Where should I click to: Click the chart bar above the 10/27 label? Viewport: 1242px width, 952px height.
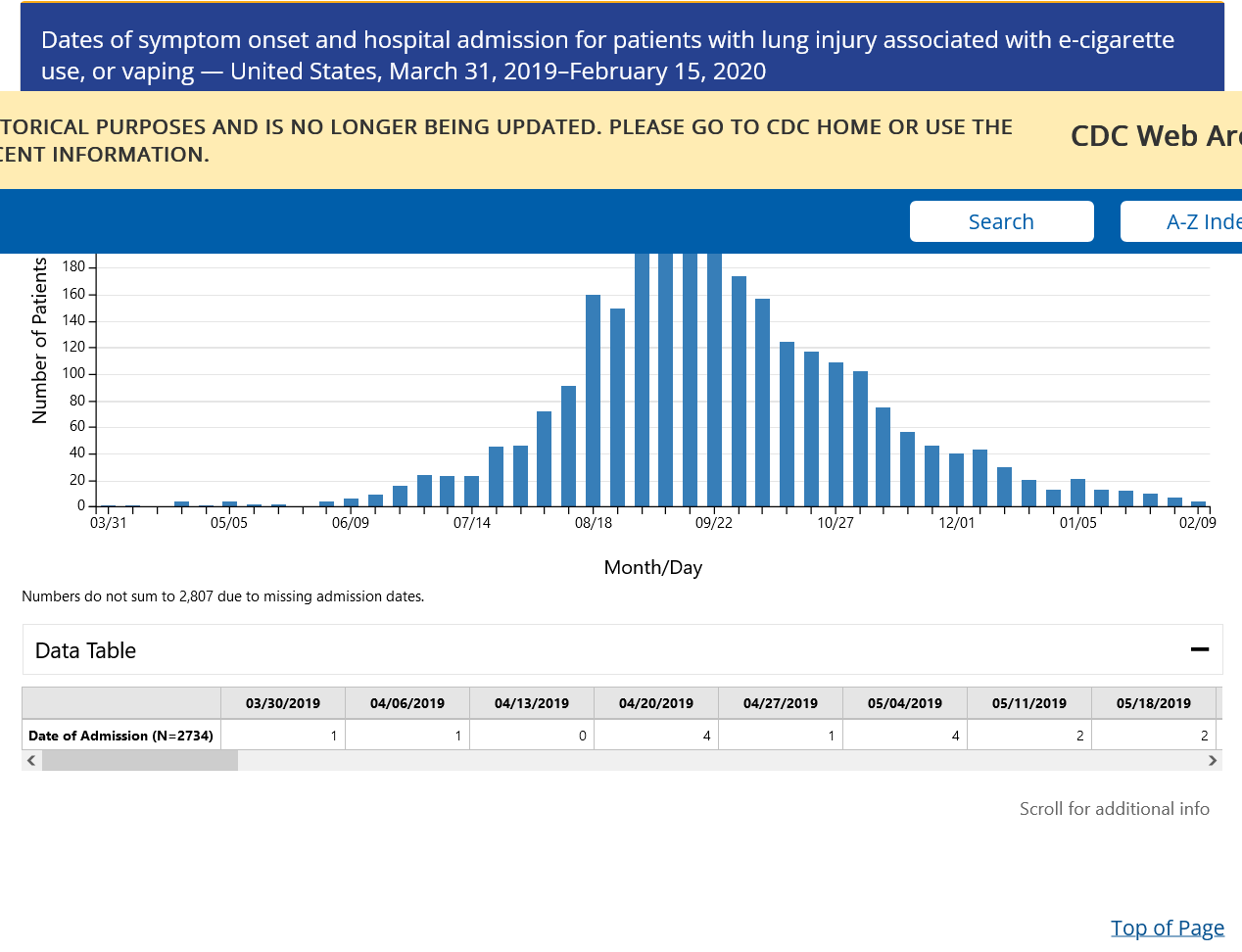pyautogui.click(x=836, y=435)
